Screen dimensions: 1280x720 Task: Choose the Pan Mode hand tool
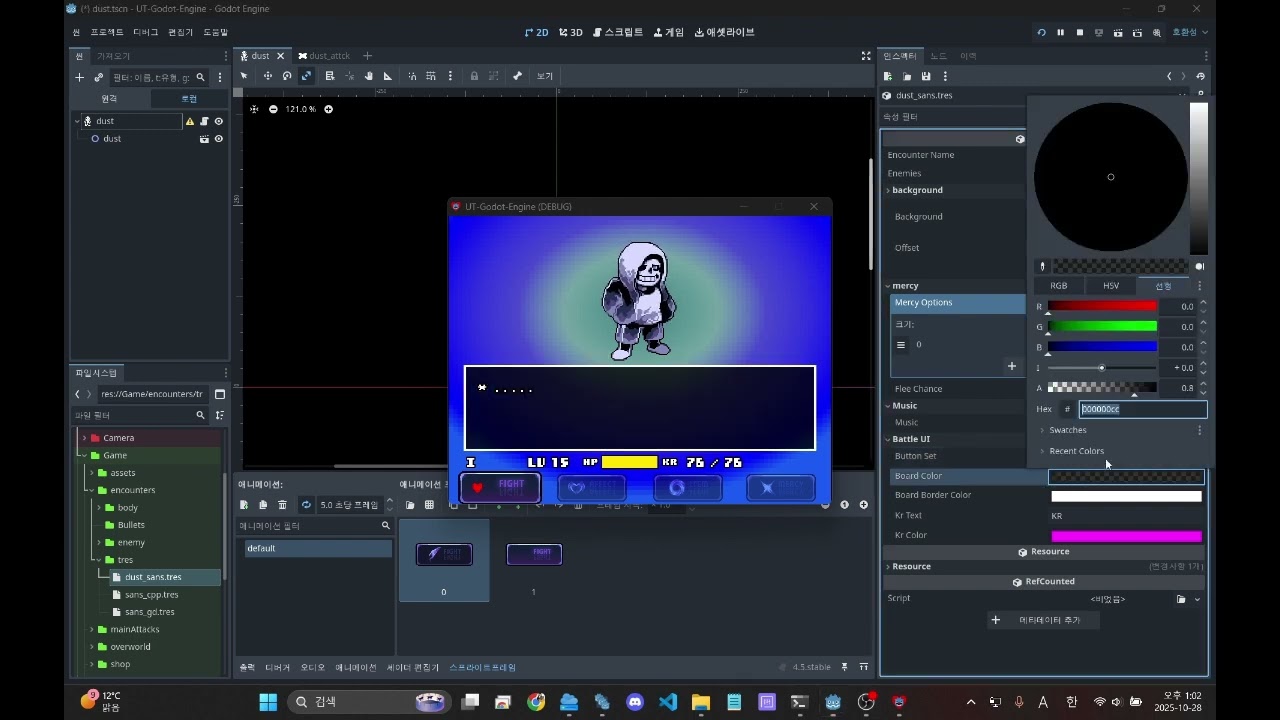coord(368,76)
